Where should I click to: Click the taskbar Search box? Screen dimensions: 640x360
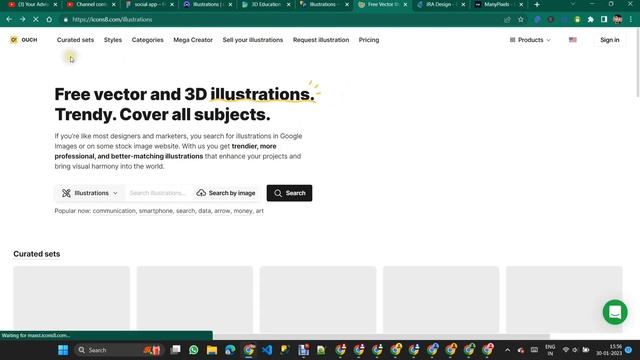118,350
